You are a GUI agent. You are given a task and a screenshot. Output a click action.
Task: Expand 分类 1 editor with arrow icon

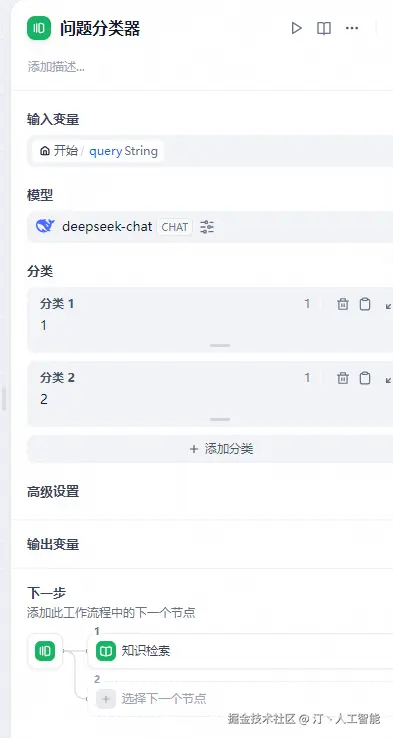click(x=388, y=305)
